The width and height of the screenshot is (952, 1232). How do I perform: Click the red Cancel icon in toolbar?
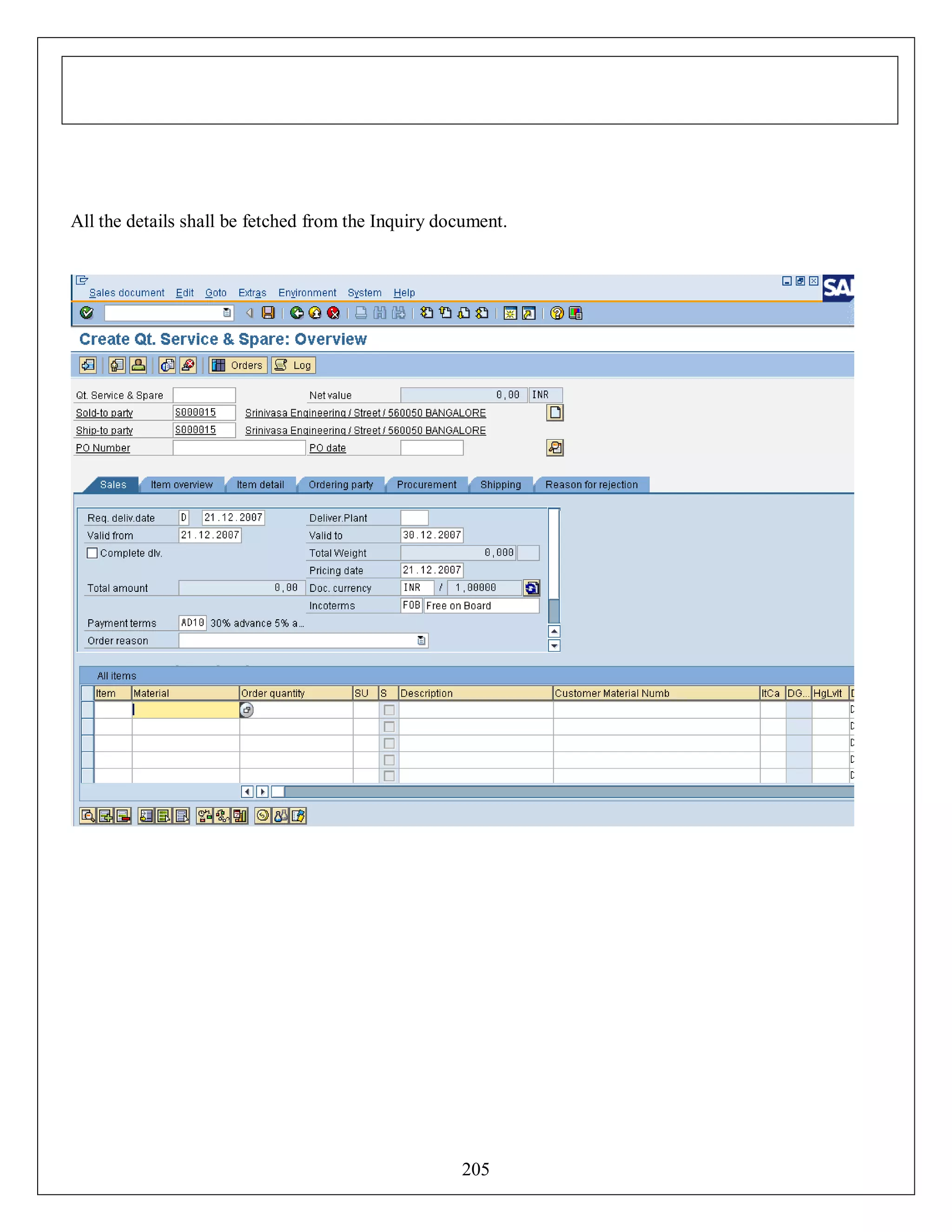tap(333, 313)
